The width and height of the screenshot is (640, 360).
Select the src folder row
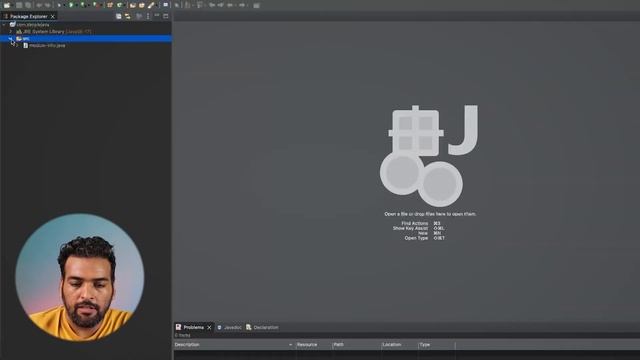tap(86, 38)
